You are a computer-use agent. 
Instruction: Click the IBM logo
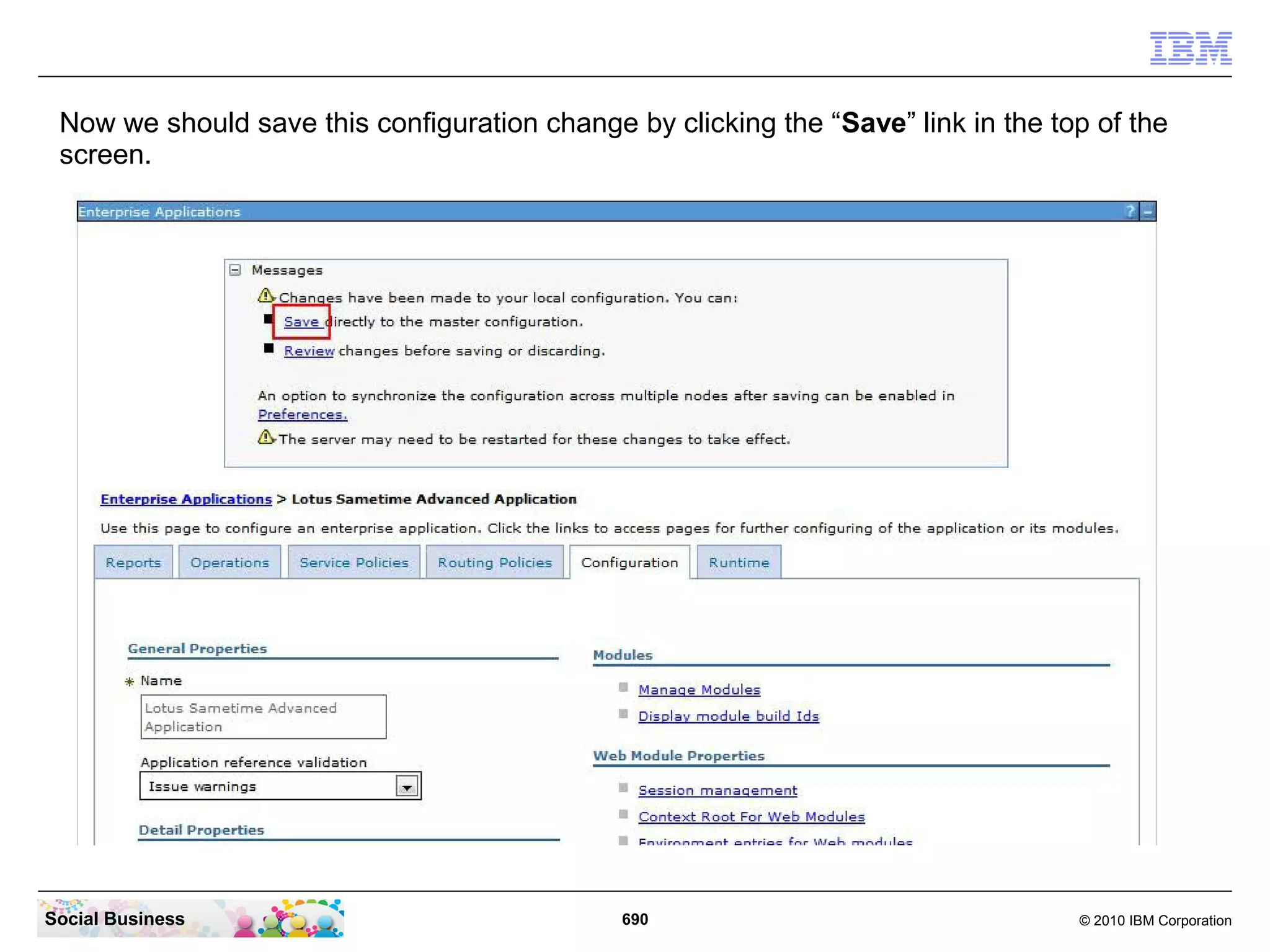(1191, 48)
